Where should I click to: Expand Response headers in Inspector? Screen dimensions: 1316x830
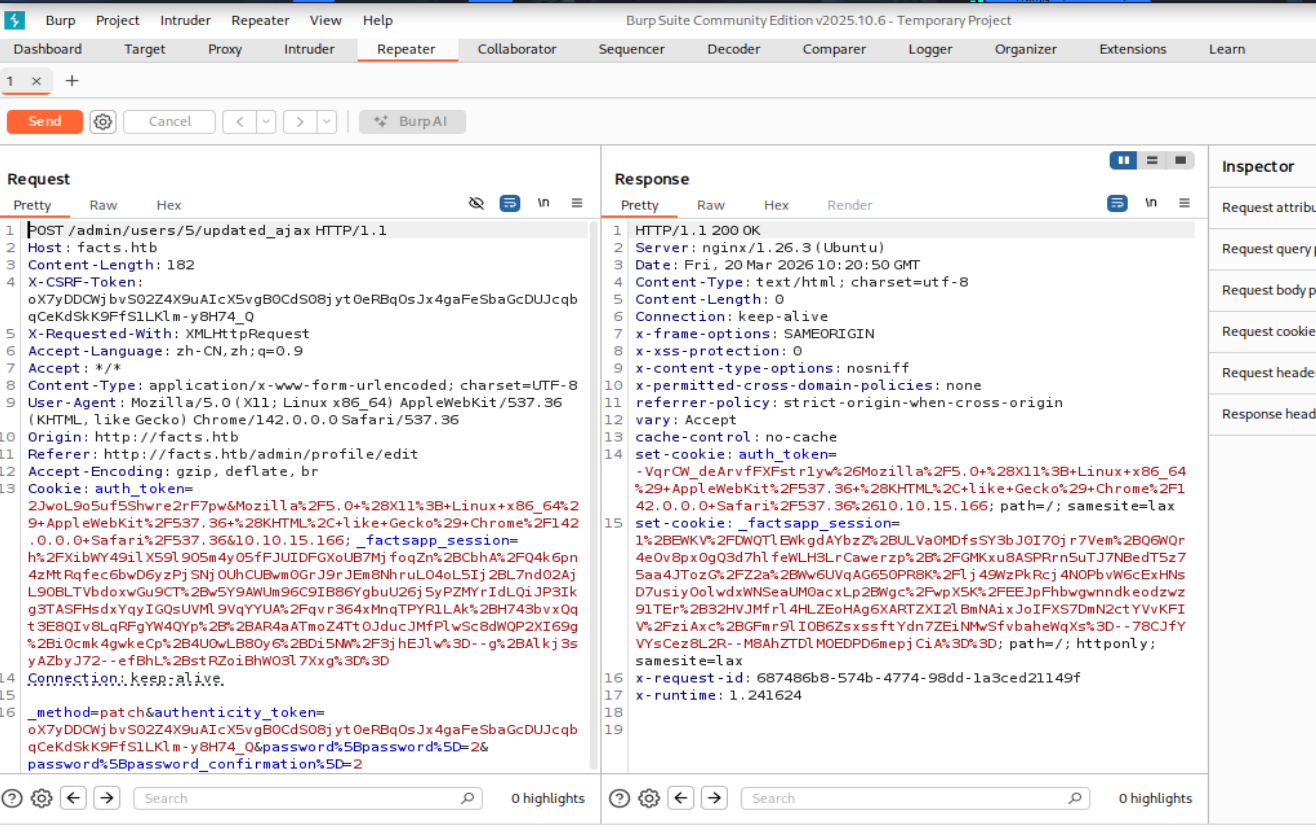[x=1263, y=414]
